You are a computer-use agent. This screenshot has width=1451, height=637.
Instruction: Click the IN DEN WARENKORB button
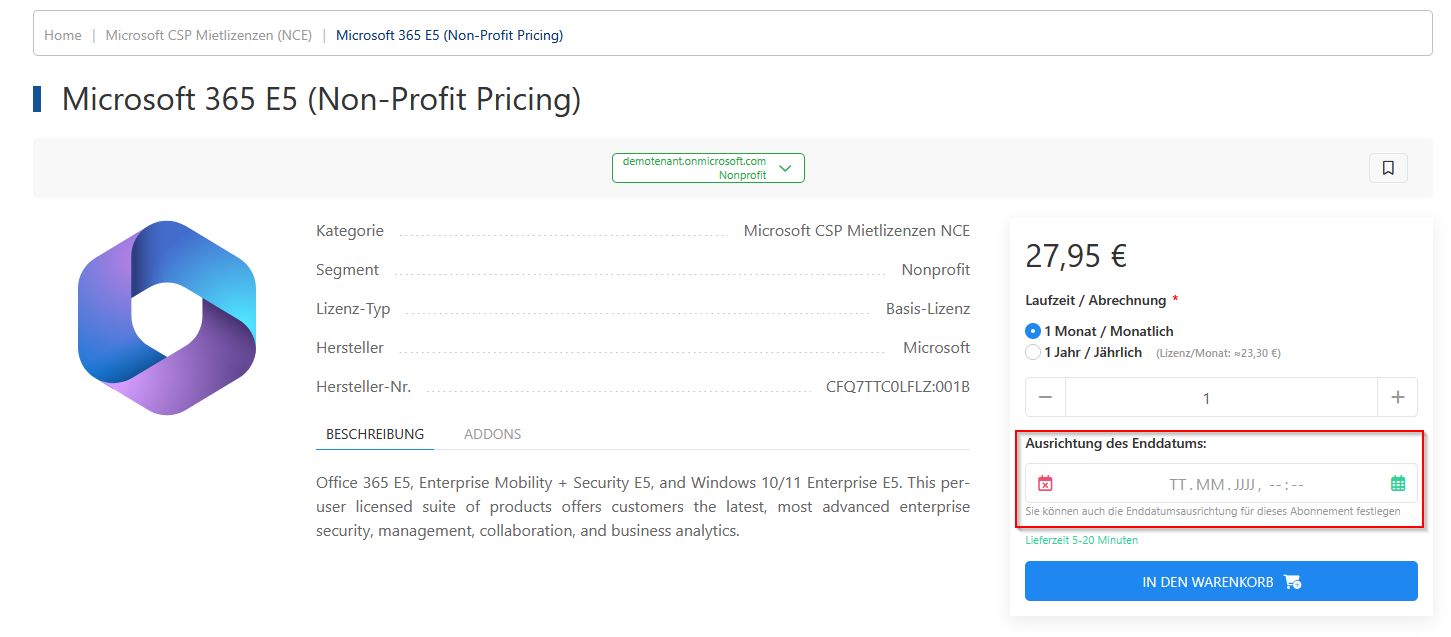click(x=1220, y=581)
